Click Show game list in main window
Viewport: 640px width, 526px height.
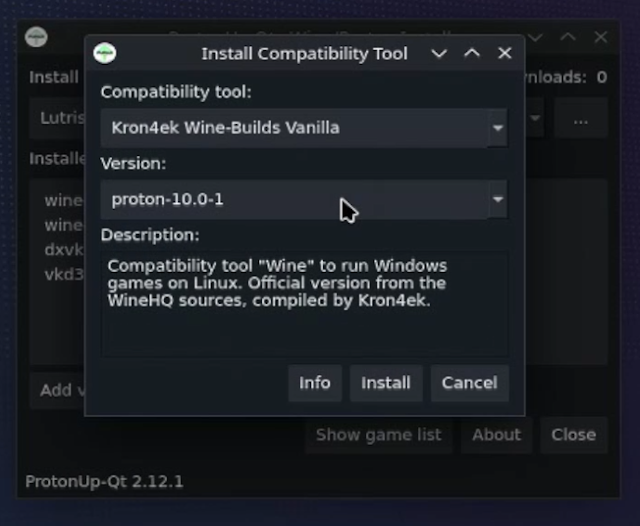tap(379, 435)
